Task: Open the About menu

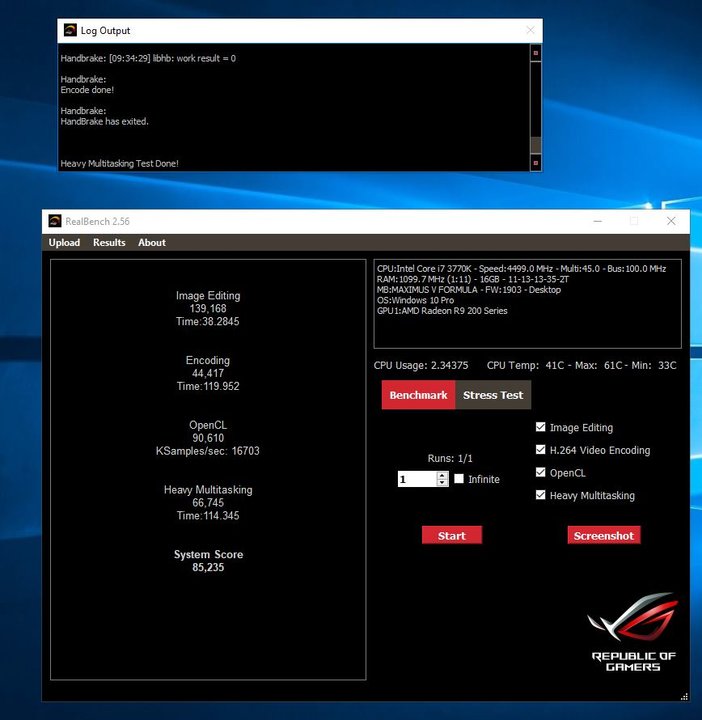Action: [152, 242]
